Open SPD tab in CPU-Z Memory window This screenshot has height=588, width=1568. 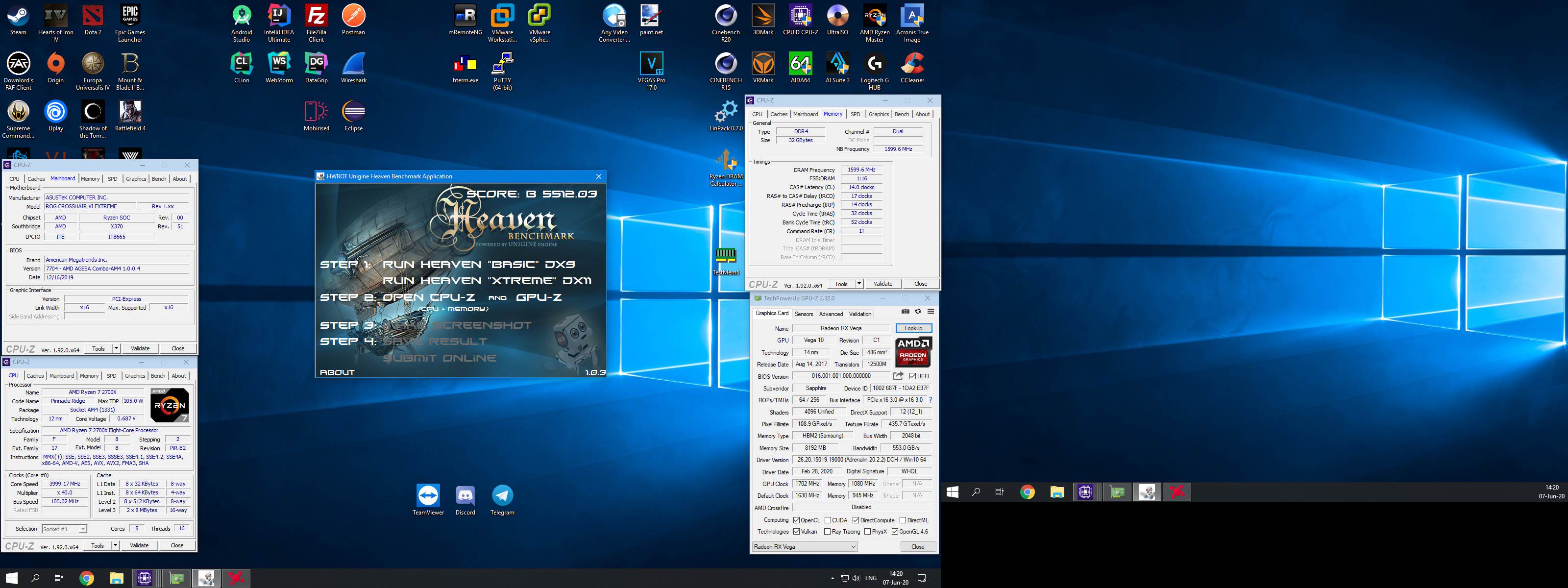click(x=855, y=115)
